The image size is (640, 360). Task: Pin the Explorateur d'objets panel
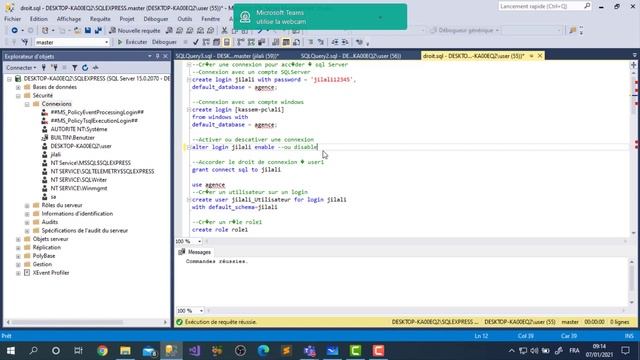coord(158,56)
